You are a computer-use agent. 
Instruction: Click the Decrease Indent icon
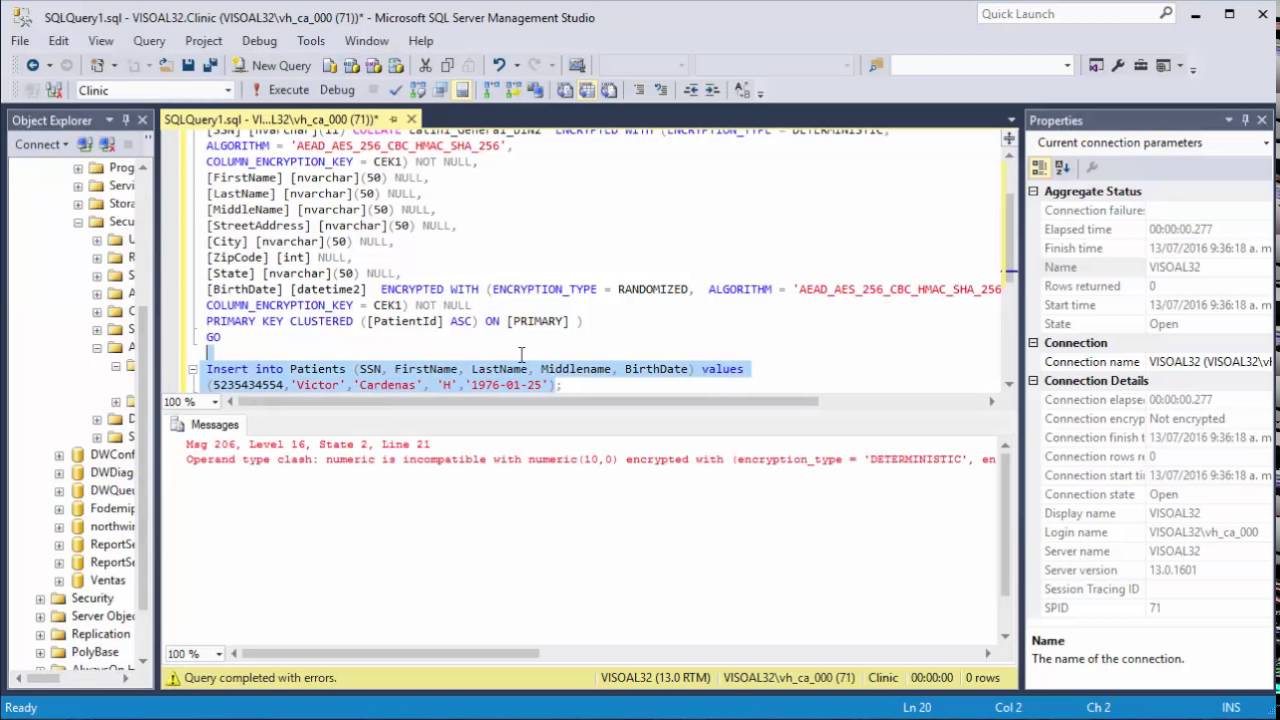(x=691, y=90)
